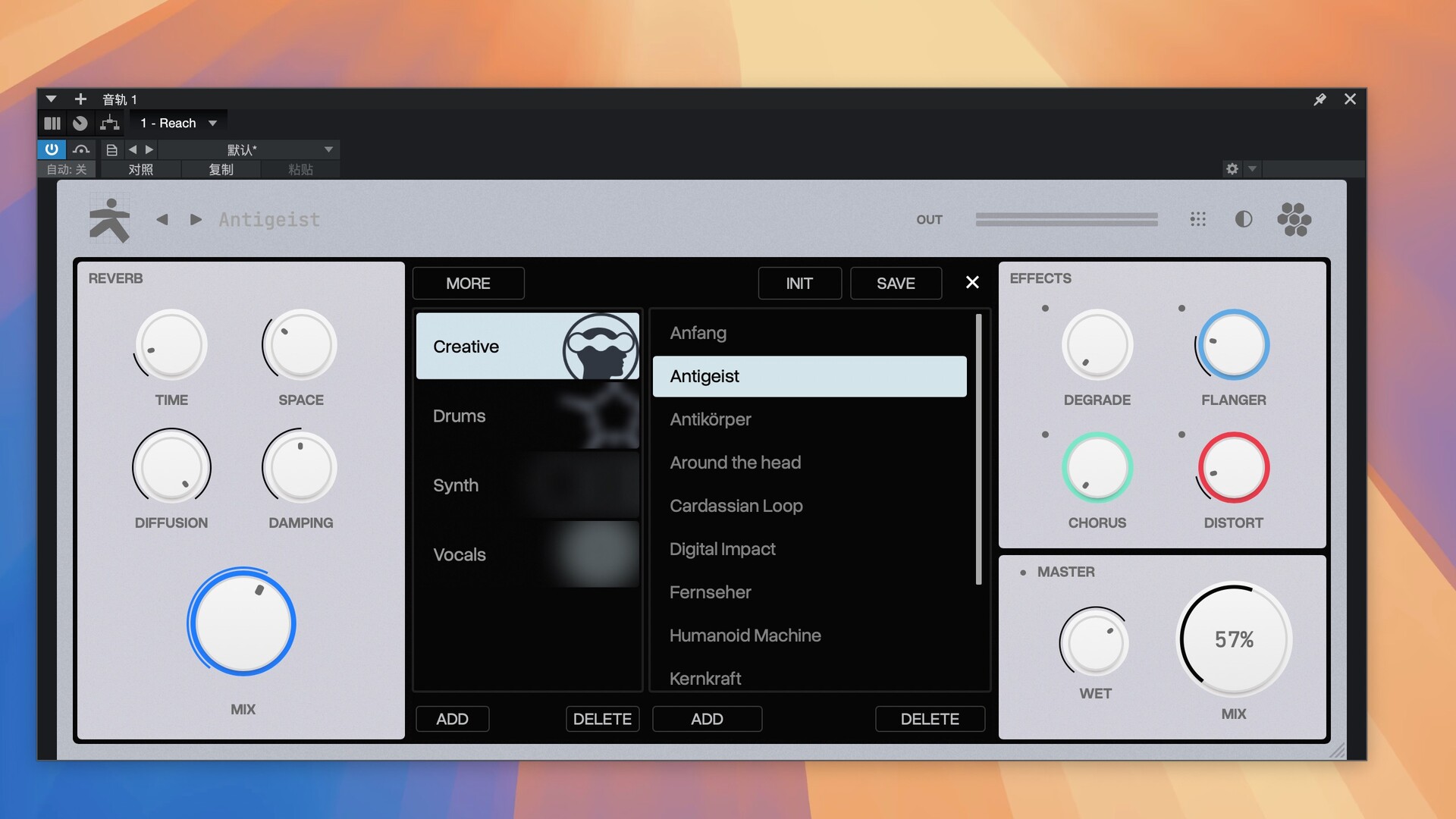Pin the plugin window

[x=1319, y=99]
